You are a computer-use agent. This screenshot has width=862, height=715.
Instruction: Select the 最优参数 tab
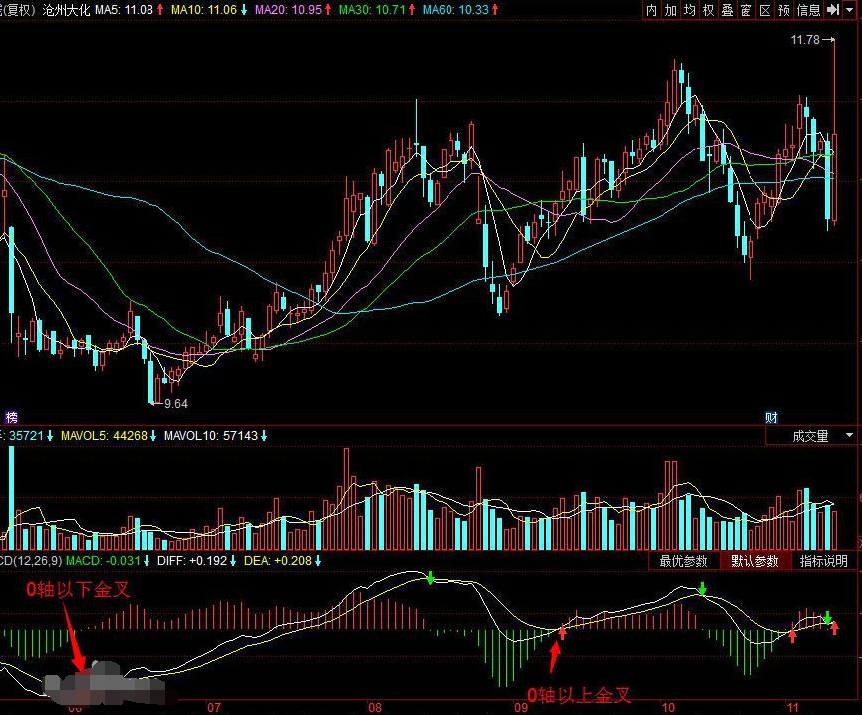(x=683, y=561)
